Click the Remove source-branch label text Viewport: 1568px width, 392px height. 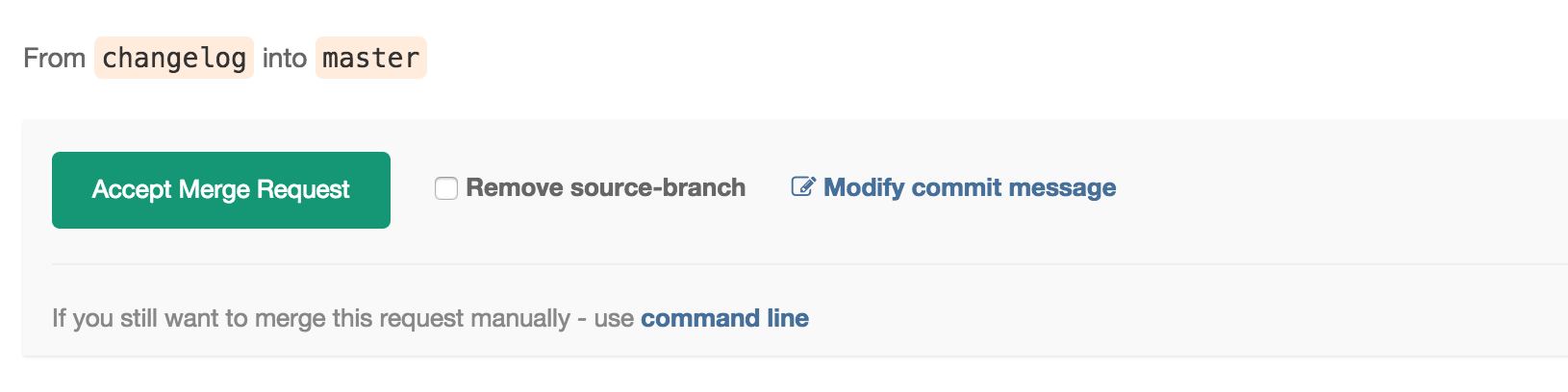tap(605, 187)
